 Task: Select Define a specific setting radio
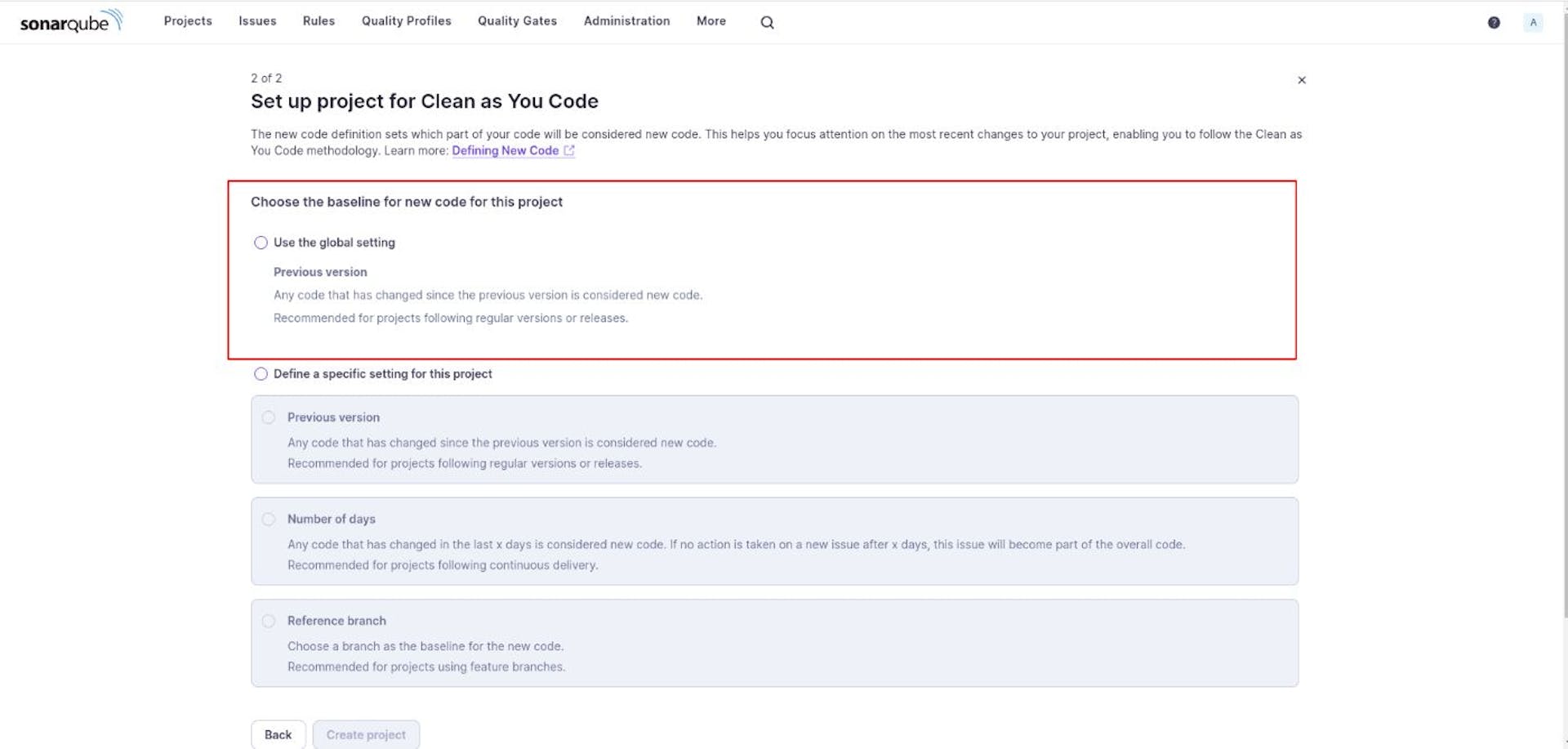261,374
